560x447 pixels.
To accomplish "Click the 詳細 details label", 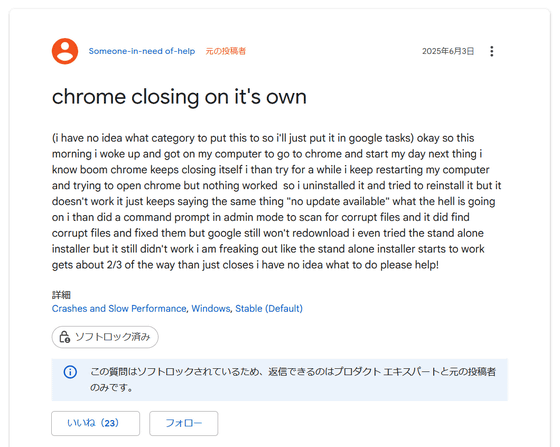I will click(x=61, y=295).
